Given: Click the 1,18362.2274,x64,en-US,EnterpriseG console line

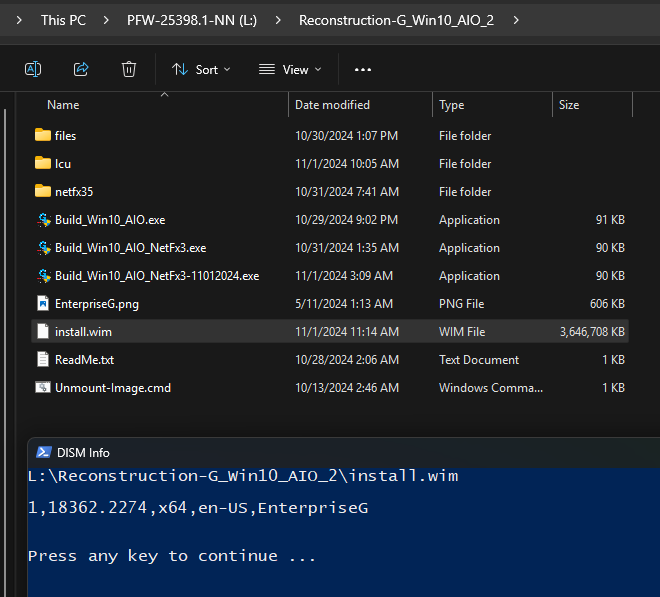Looking at the screenshot, I should (198, 508).
